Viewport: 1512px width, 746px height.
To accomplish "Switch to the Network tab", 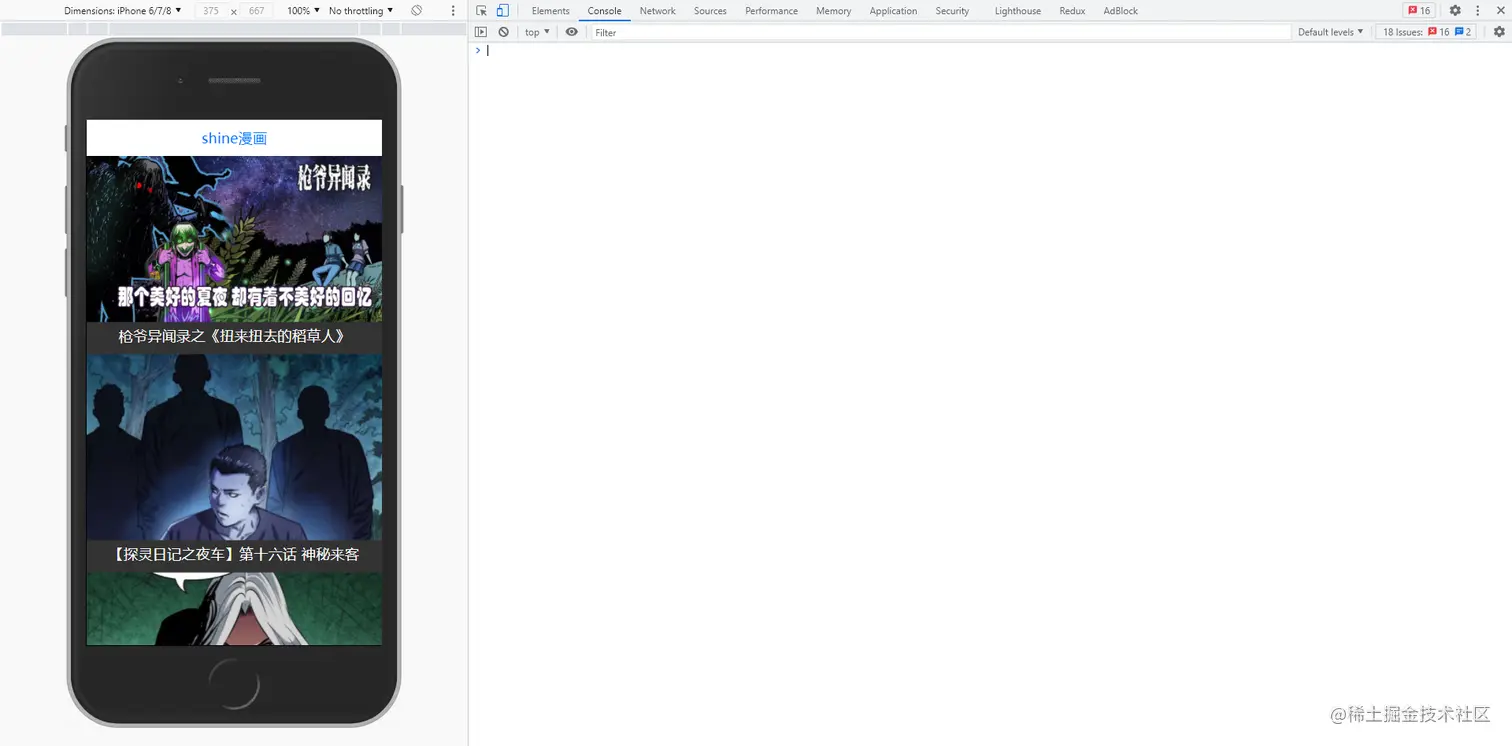I will 657,11.
